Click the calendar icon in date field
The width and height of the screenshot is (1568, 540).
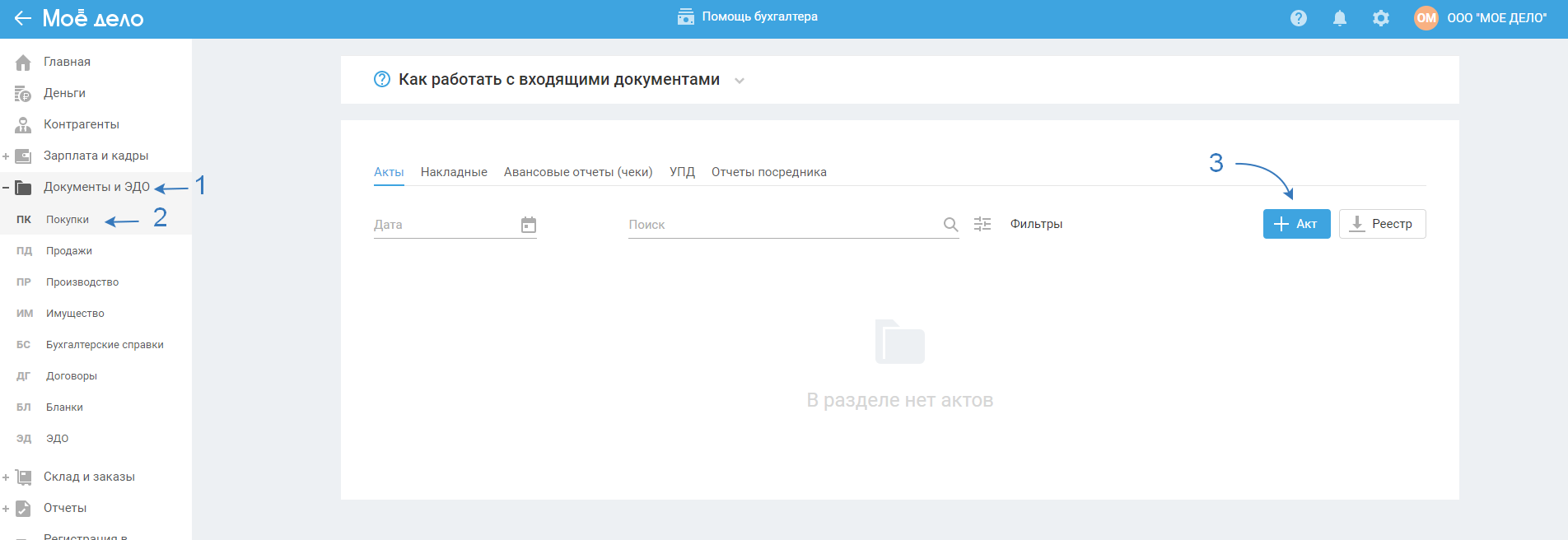click(x=529, y=225)
